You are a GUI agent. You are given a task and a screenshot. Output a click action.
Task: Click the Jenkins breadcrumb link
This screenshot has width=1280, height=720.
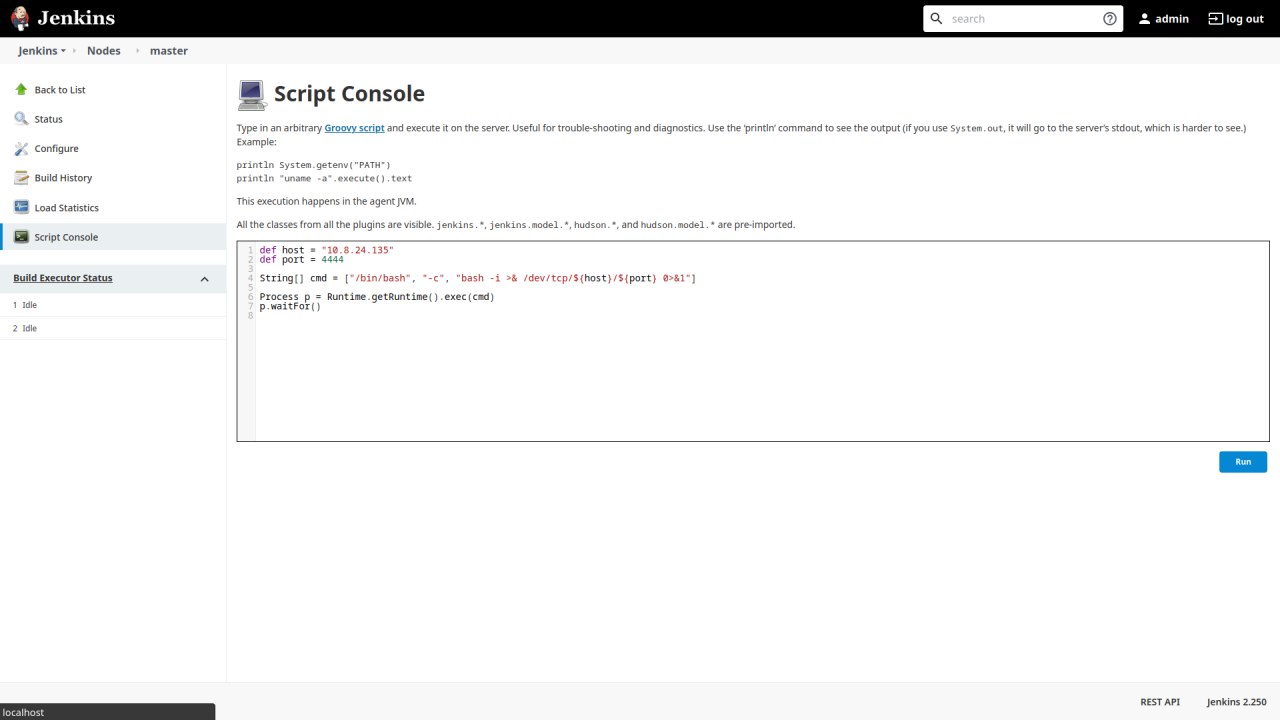coord(37,51)
